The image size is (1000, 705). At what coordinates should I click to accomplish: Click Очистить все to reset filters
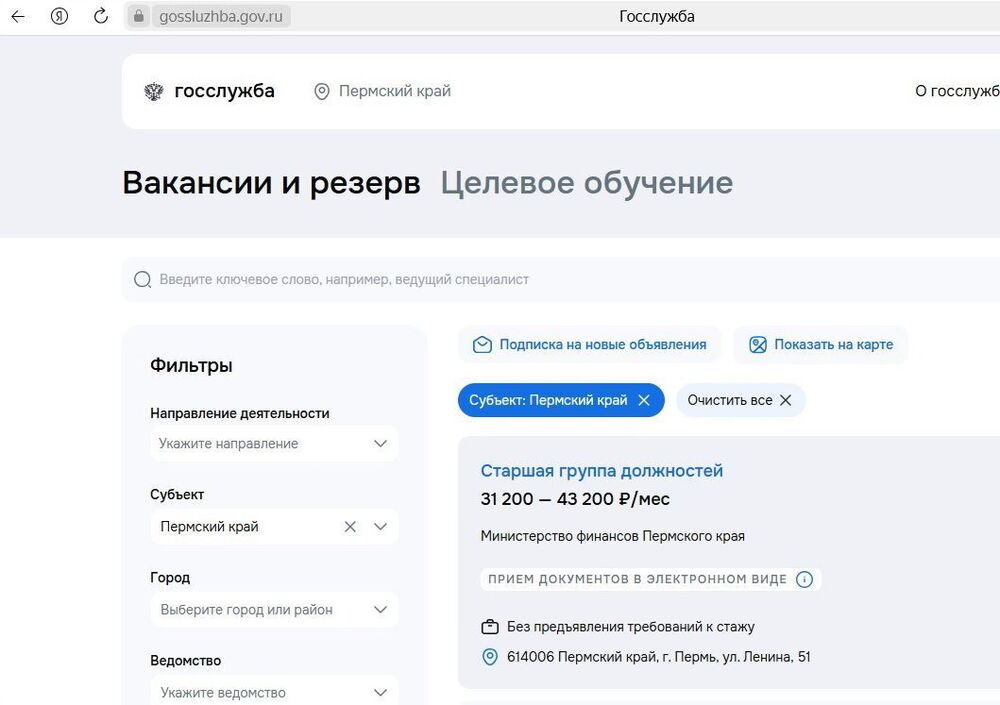coord(740,400)
